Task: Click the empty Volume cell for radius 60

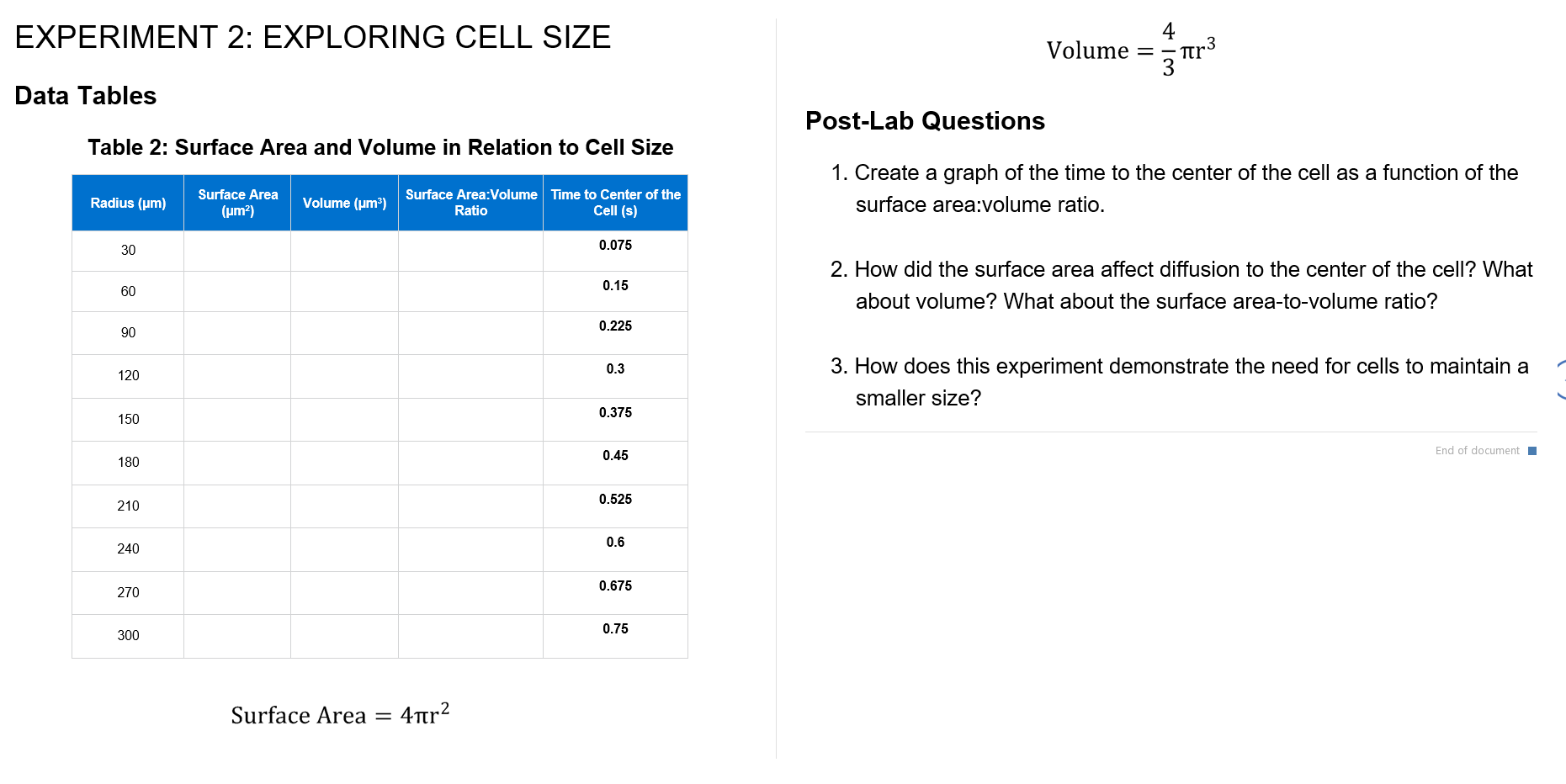Action: pyautogui.click(x=345, y=292)
